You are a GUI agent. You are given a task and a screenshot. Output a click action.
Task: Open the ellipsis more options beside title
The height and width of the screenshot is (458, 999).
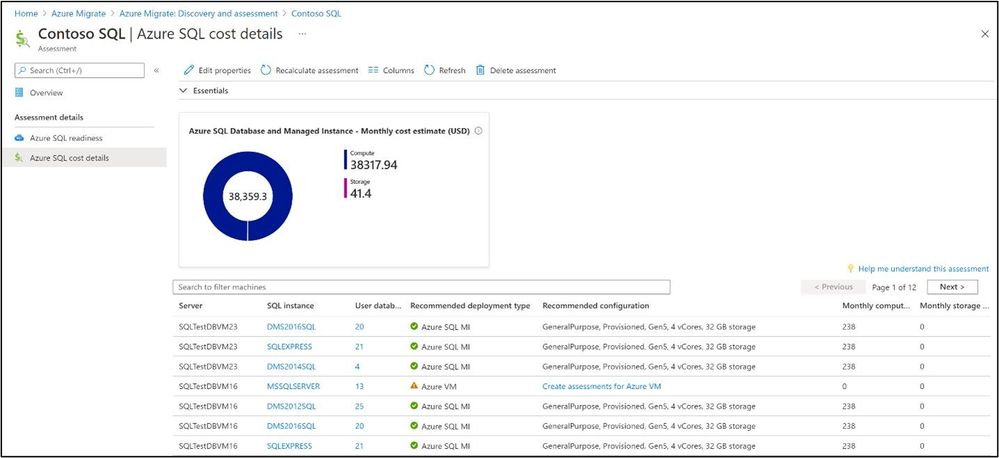(x=302, y=34)
